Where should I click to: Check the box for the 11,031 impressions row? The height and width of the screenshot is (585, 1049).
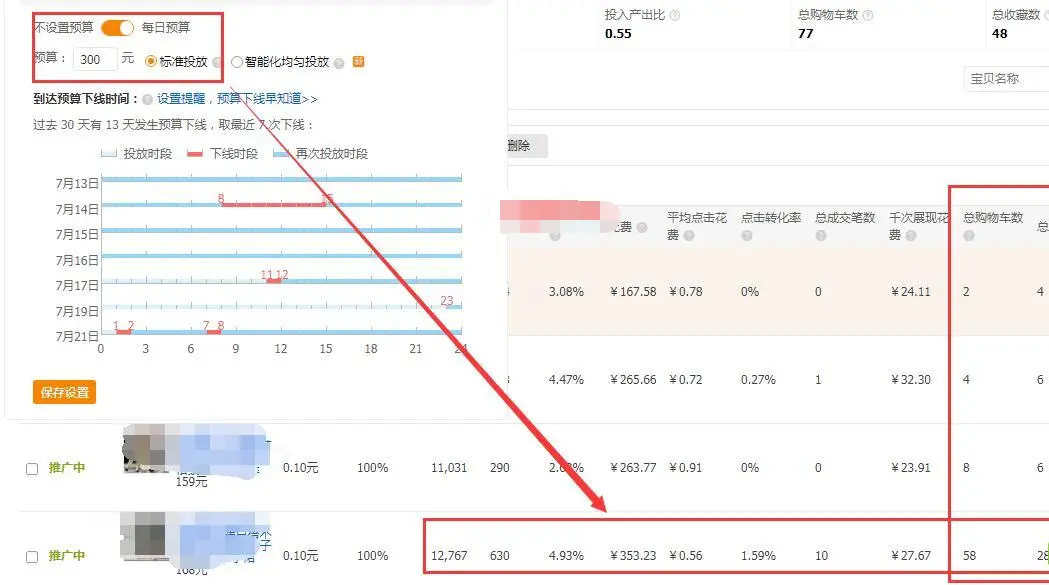point(32,468)
